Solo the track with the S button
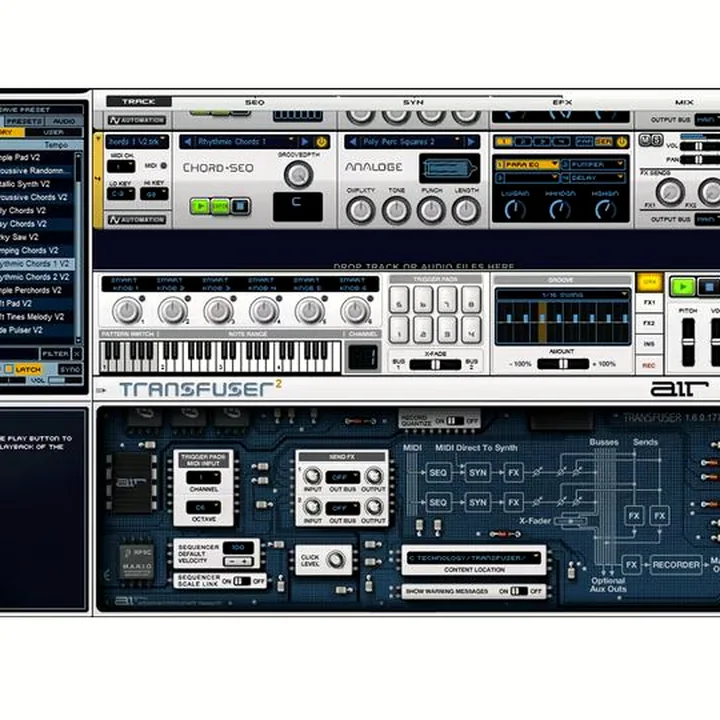Screen dimensions: 720x720 click(657, 140)
